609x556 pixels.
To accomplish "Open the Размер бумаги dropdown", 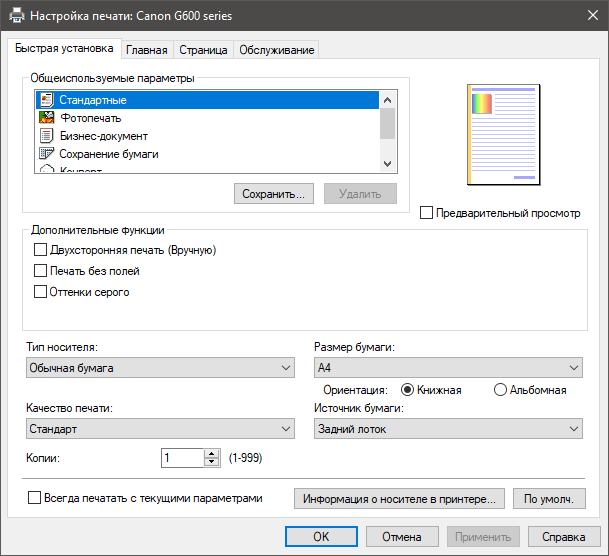I will [x=448, y=368].
